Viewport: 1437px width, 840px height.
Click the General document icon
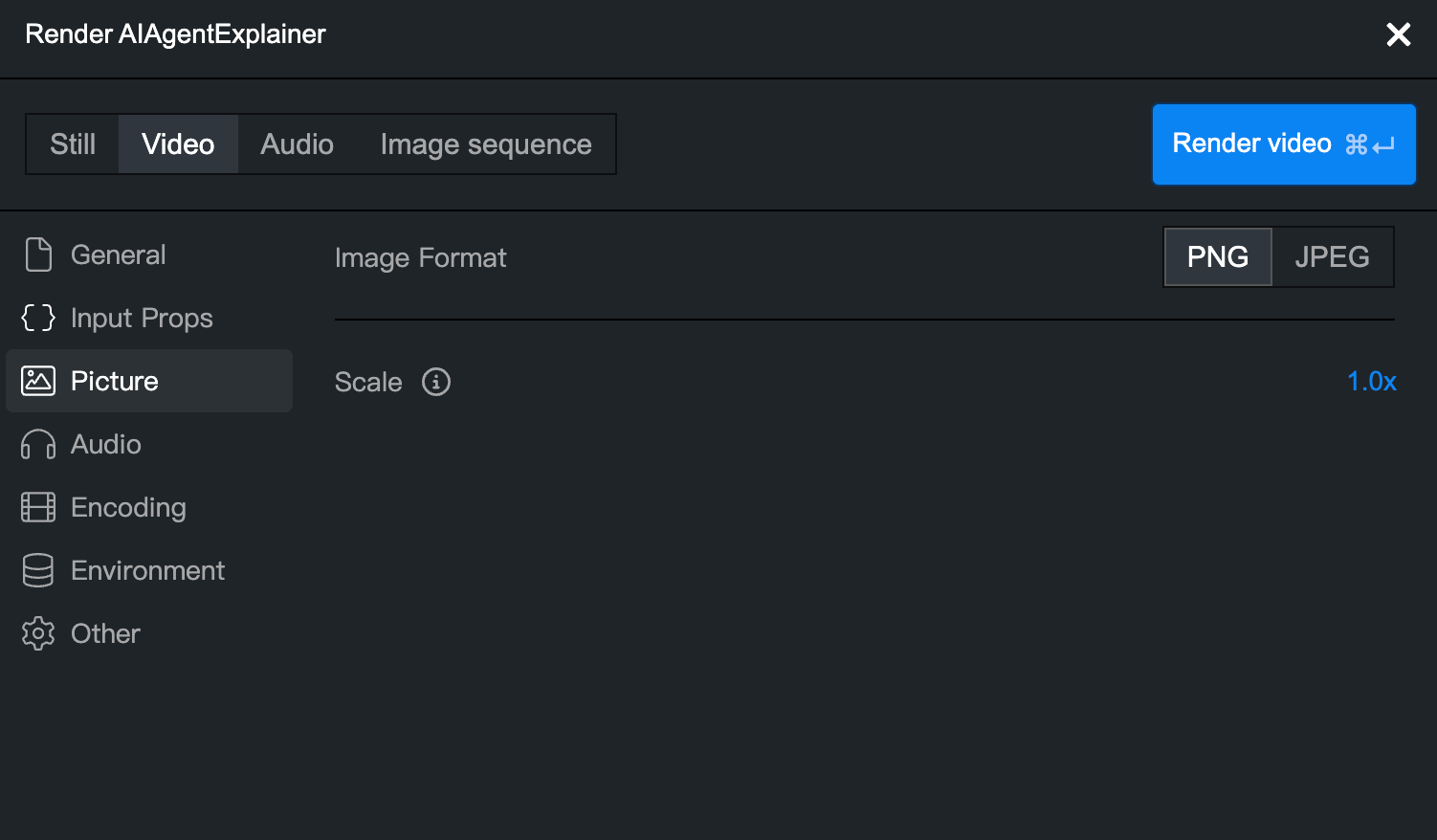(x=38, y=254)
